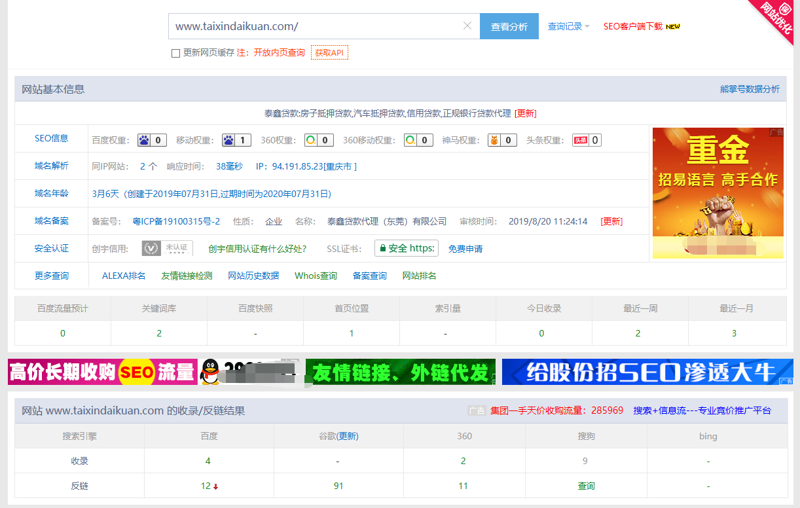Click the 免费申请 SSL link

tap(465, 249)
